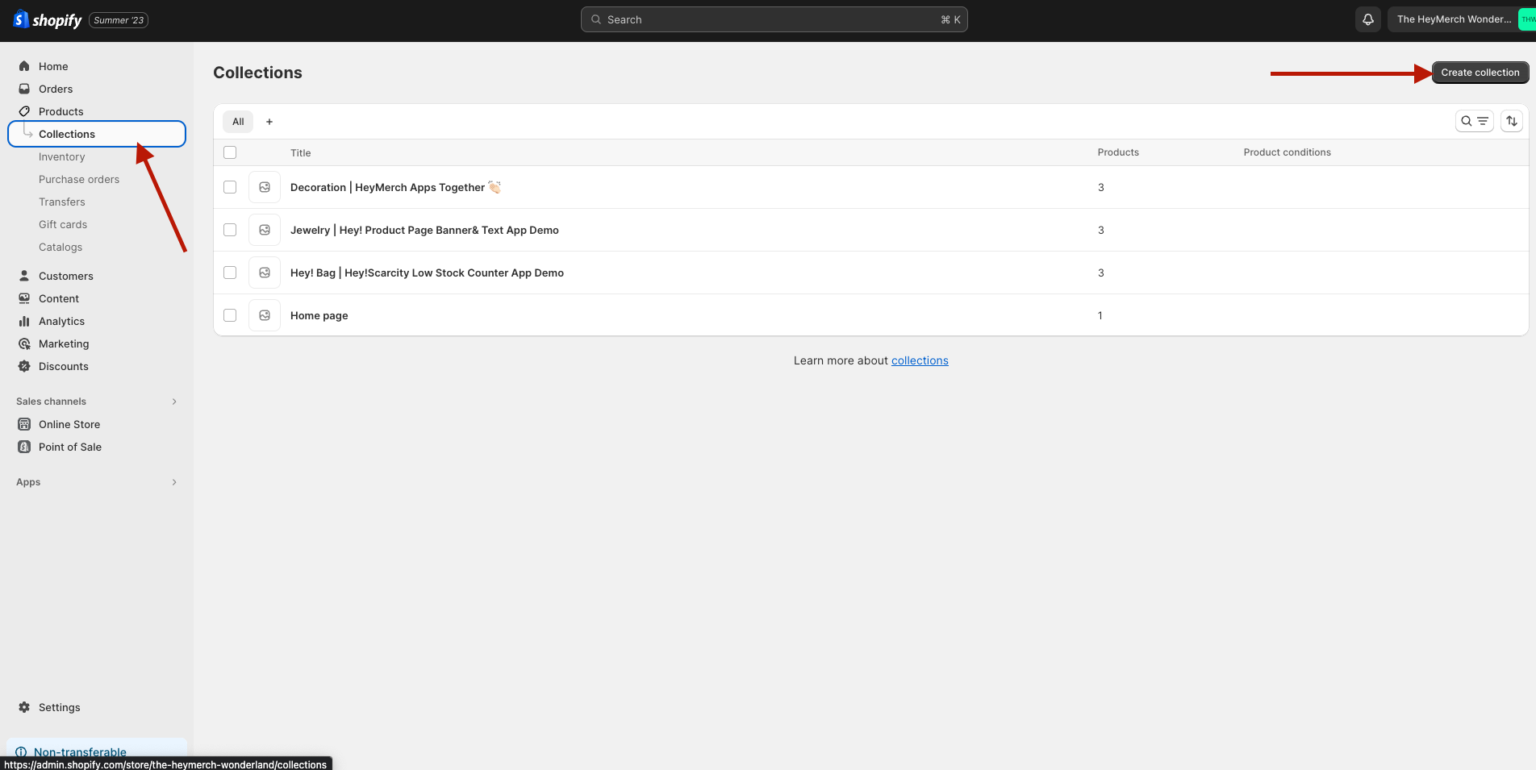
Task: Click the Home house icon
Action: (x=24, y=66)
